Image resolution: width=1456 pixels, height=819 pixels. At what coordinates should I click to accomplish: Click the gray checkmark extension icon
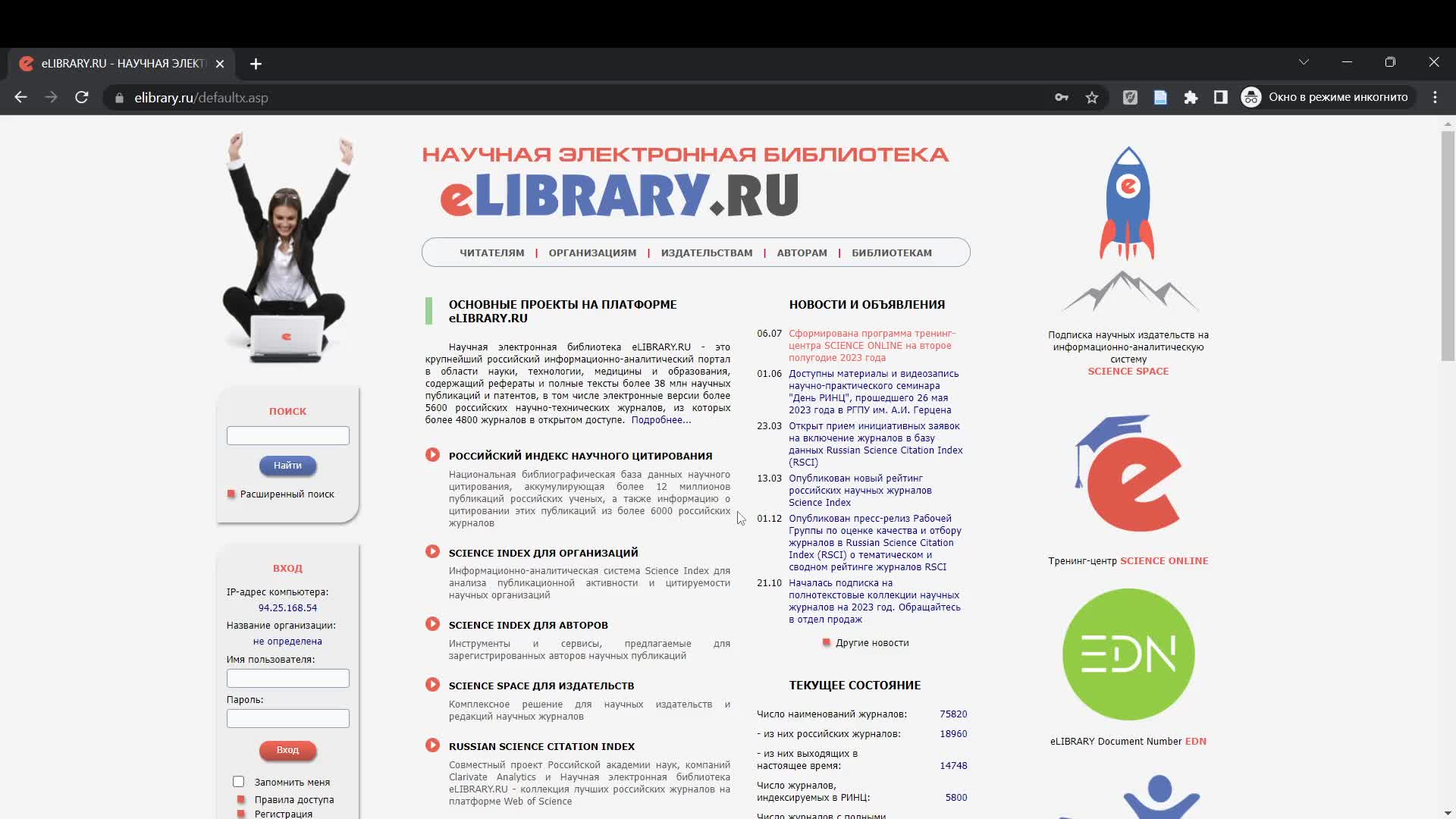click(1130, 97)
